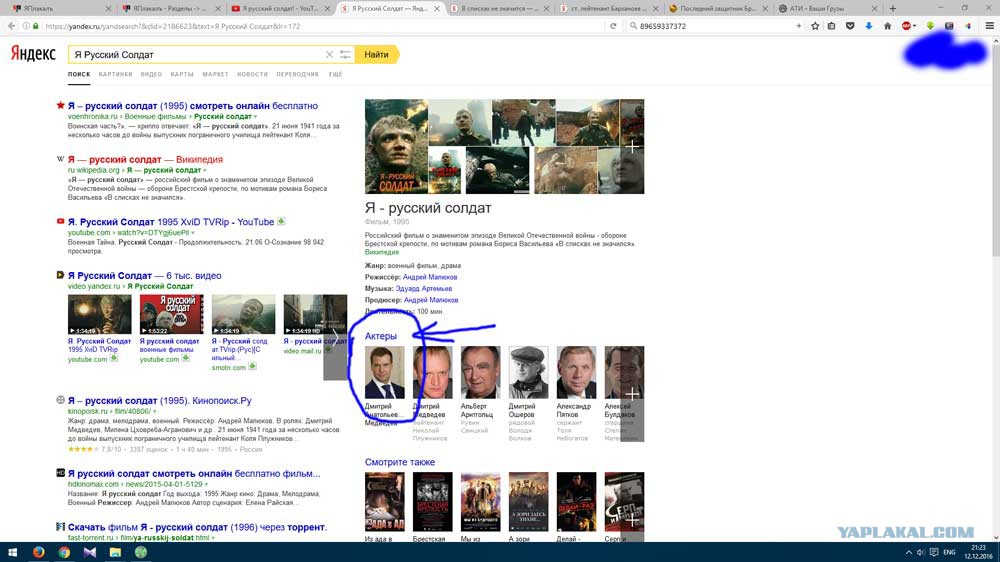This screenshot has height=562, width=1000.
Task: Close the Я Русский Солдат browser tab
Action: (x=437, y=8)
